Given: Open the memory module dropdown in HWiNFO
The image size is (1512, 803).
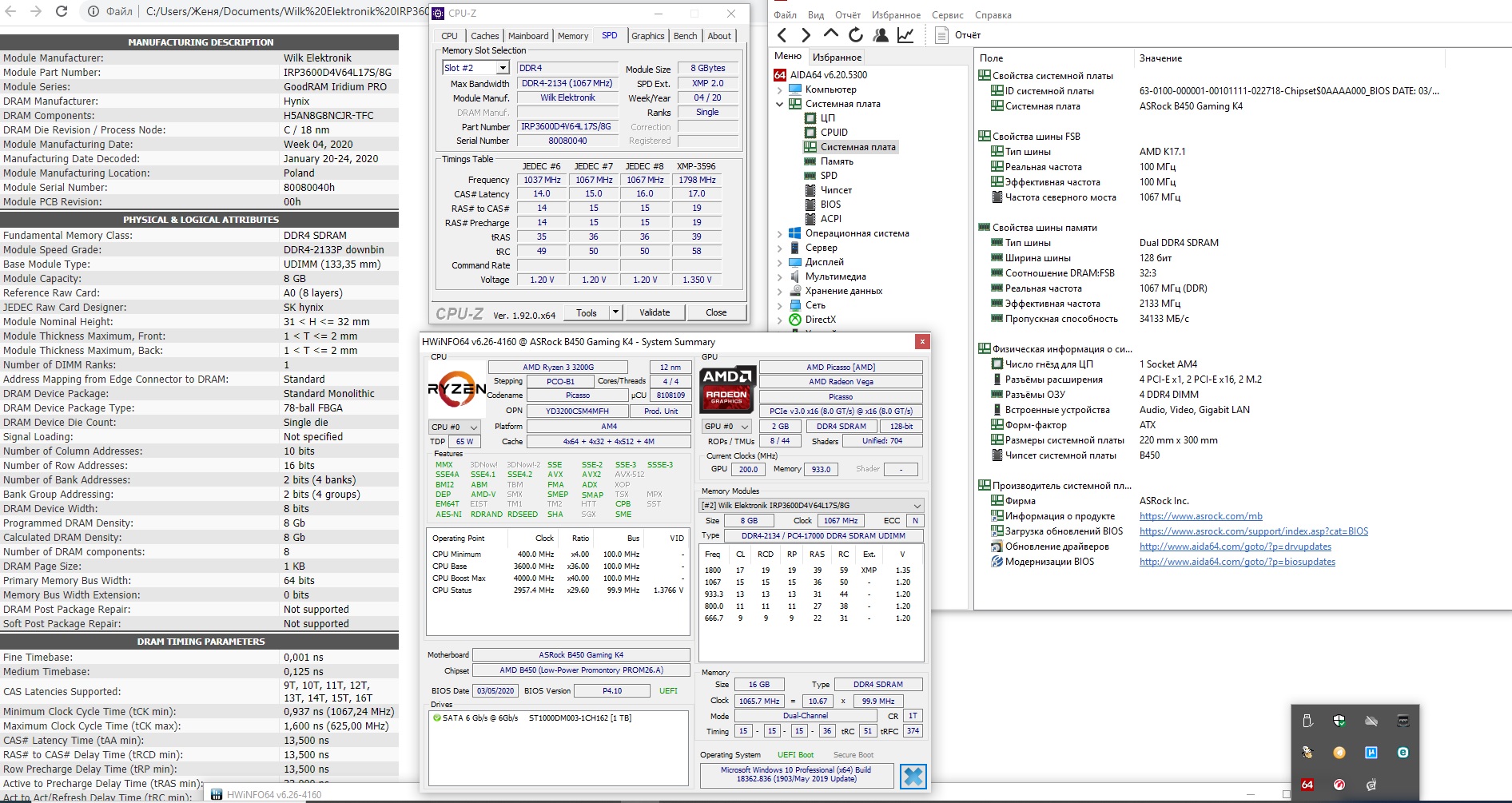Looking at the screenshot, I should pos(811,505).
